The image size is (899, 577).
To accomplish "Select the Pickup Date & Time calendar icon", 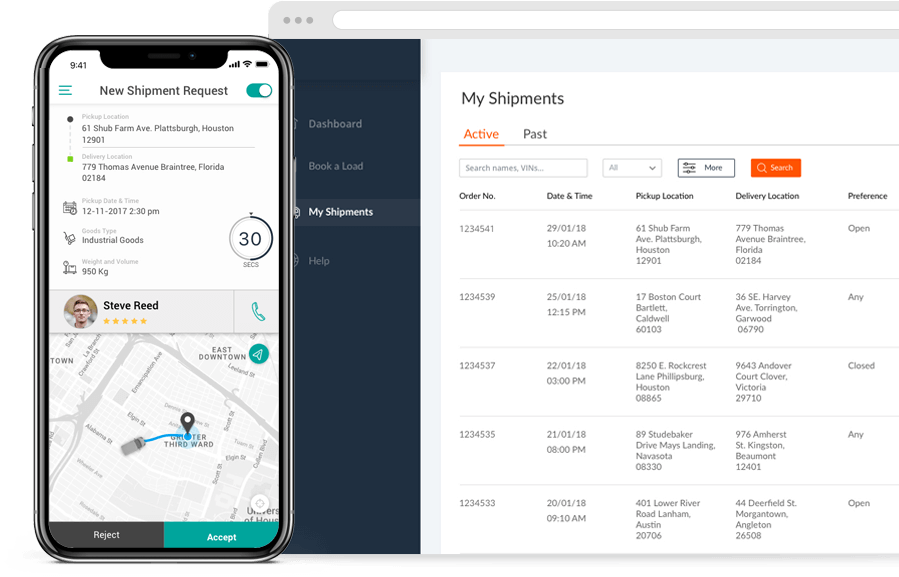I will 69,207.
